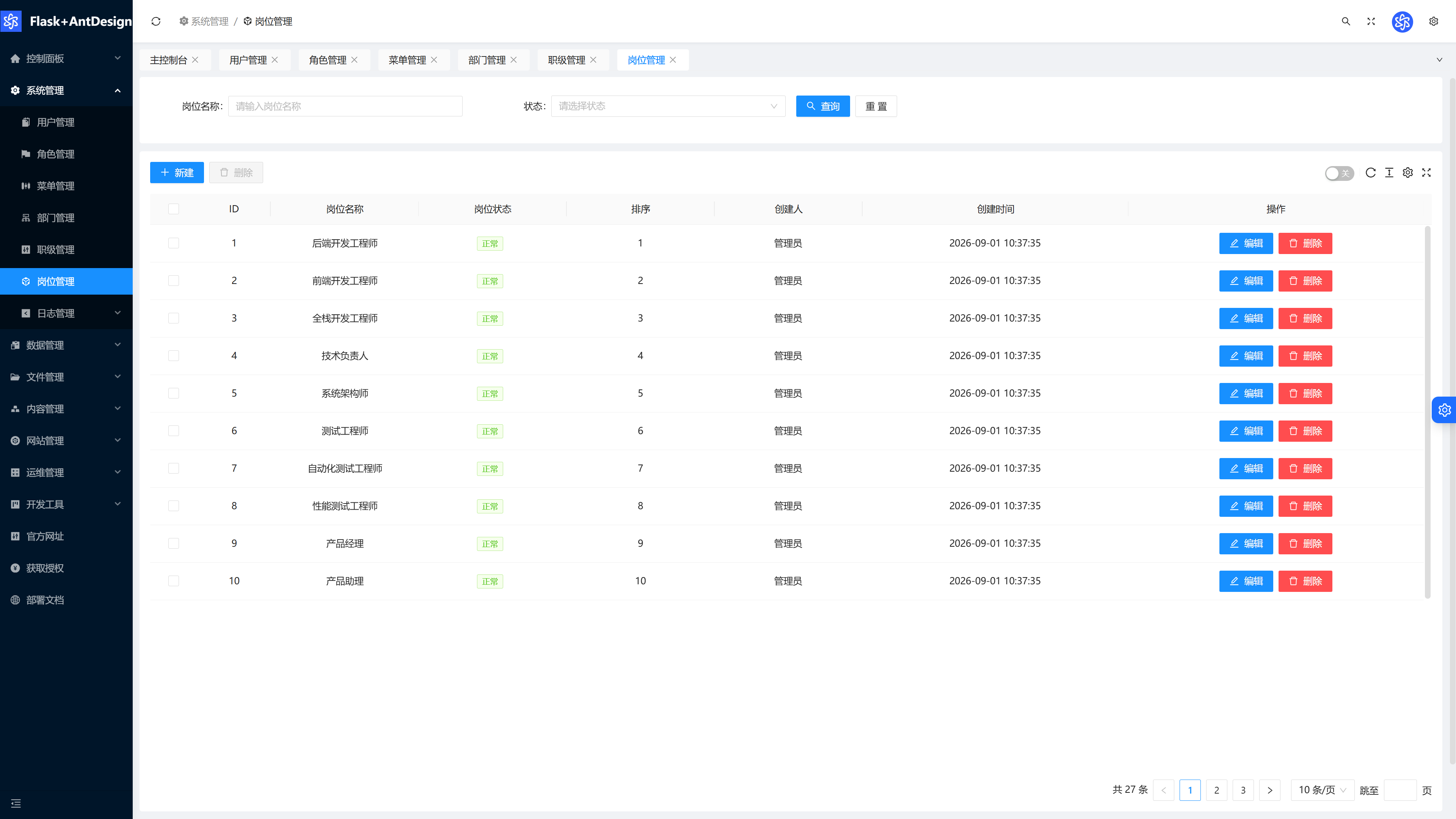
Task: Select the checkbox for 后端开发工程师 row
Action: click(x=174, y=243)
